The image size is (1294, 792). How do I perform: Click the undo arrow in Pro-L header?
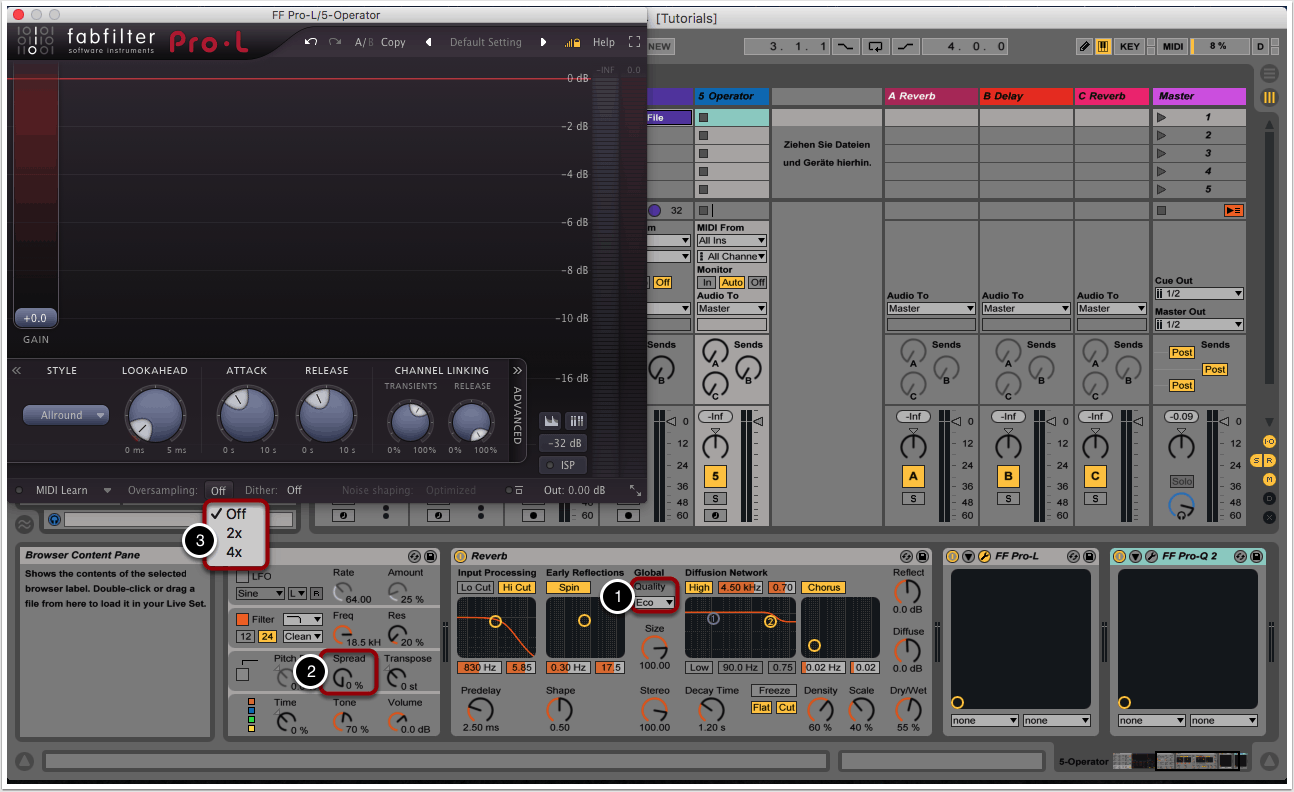pyautogui.click(x=311, y=42)
